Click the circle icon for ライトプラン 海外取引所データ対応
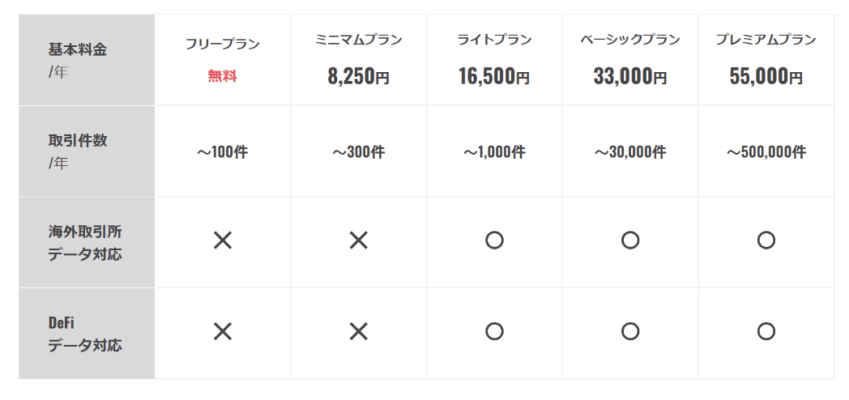This screenshot has height=400, width=849. tap(494, 240)
